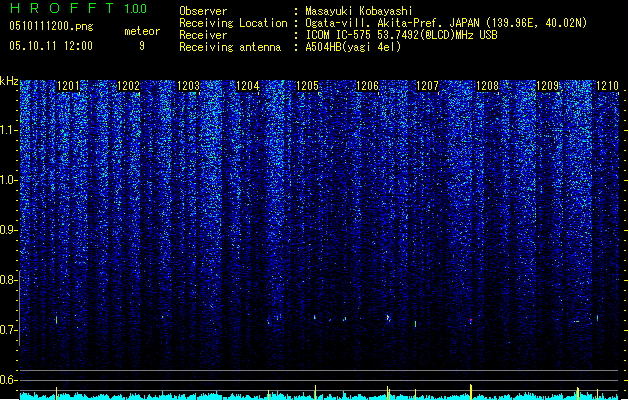Click the Receiving antenna field label

click(x=230, y=47)
